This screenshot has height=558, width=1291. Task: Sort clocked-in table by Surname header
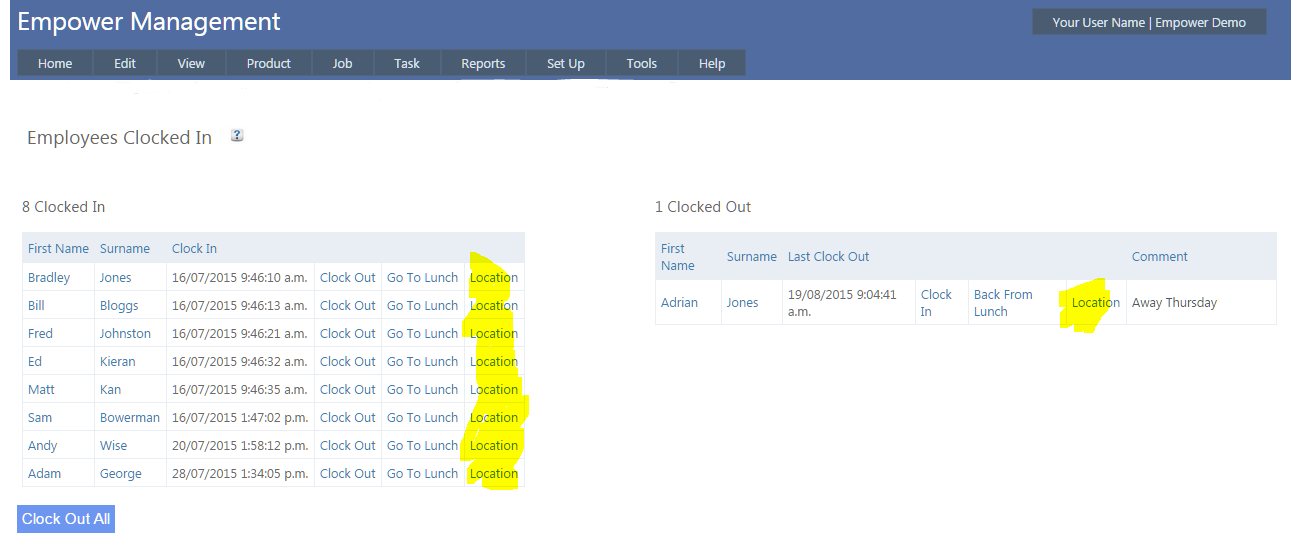click(125, 249)
